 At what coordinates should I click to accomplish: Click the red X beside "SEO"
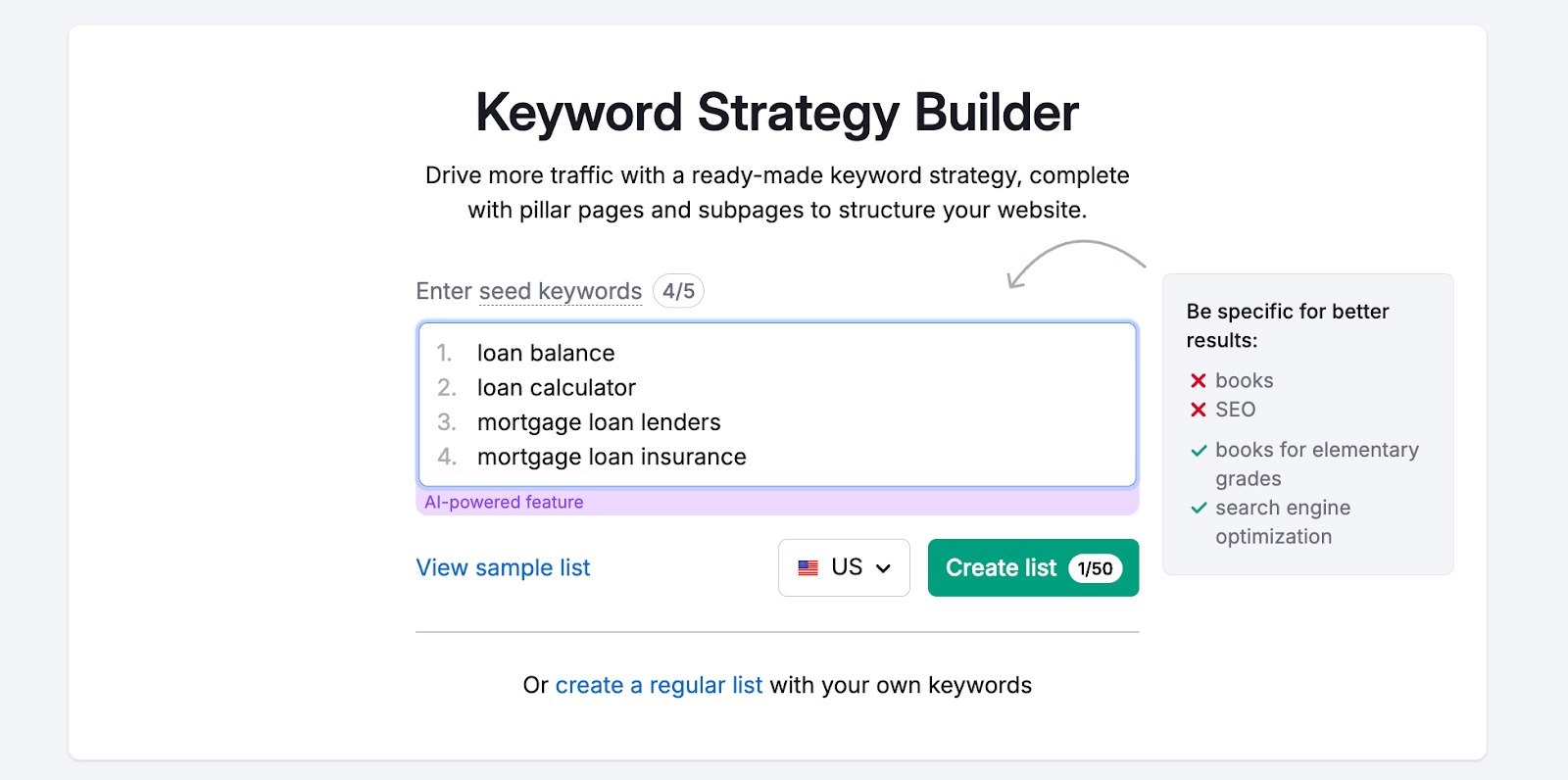click(1198, 410)
